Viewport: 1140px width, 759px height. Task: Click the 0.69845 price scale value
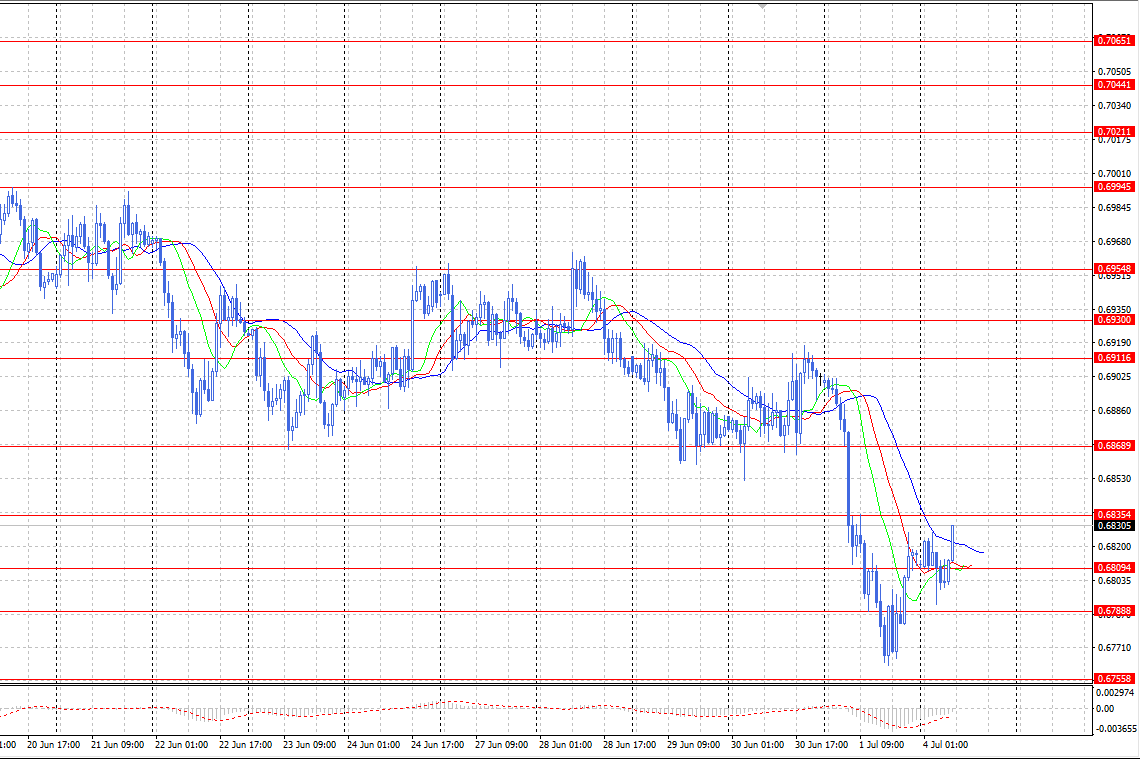tap(1115, 208)
